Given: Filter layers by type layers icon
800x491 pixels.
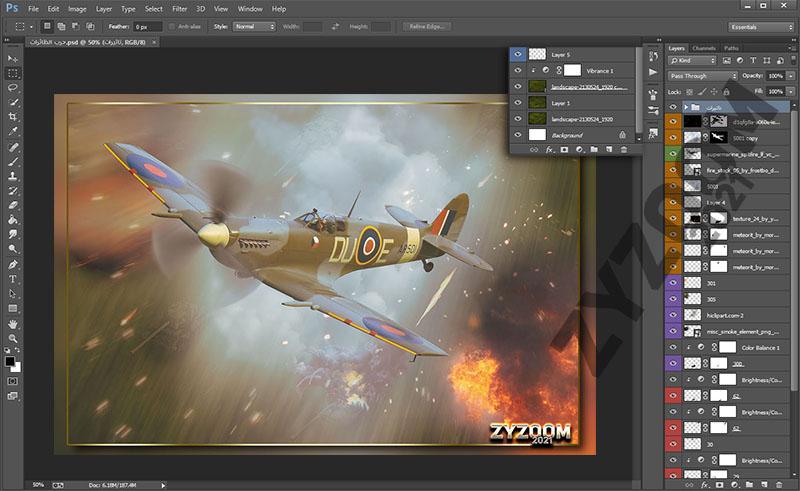Looking at the screenshot, I should coord(753,60).
